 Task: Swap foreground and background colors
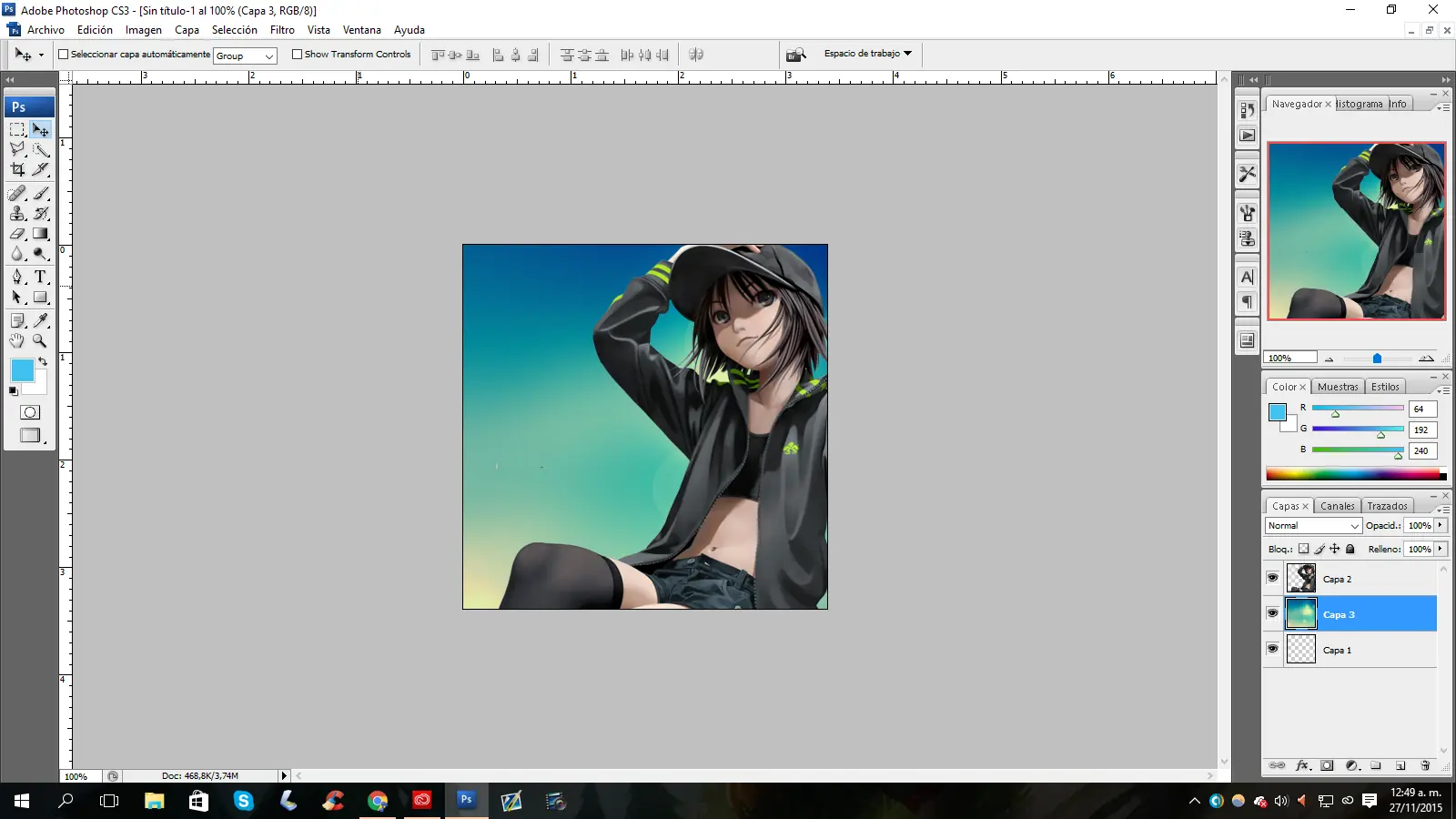[42, 361]
